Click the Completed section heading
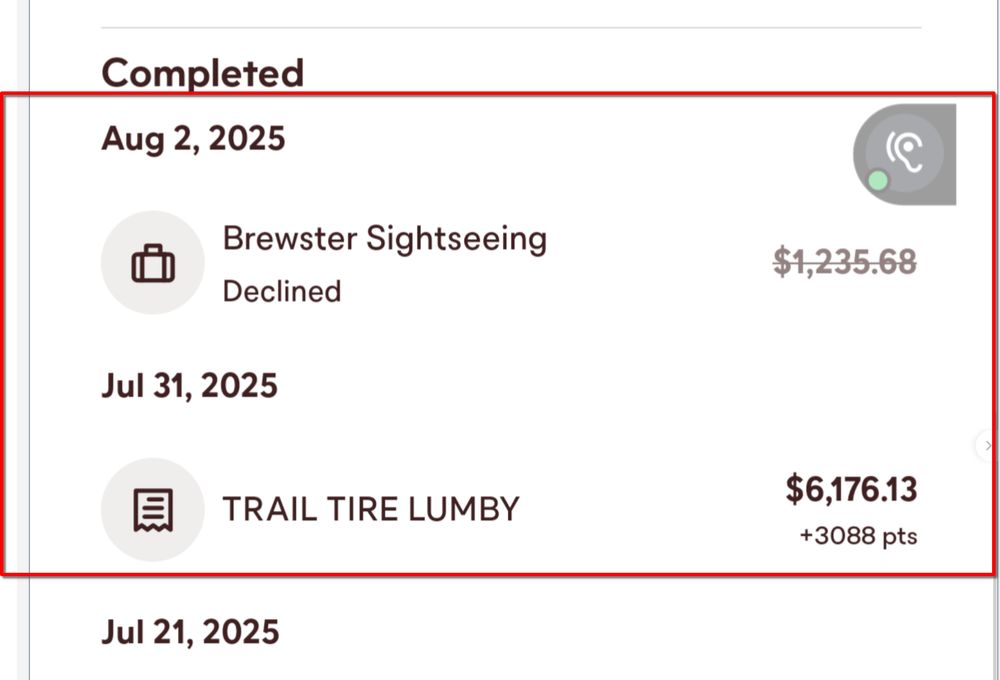1000x680 pixels. [x=202, y=73]
